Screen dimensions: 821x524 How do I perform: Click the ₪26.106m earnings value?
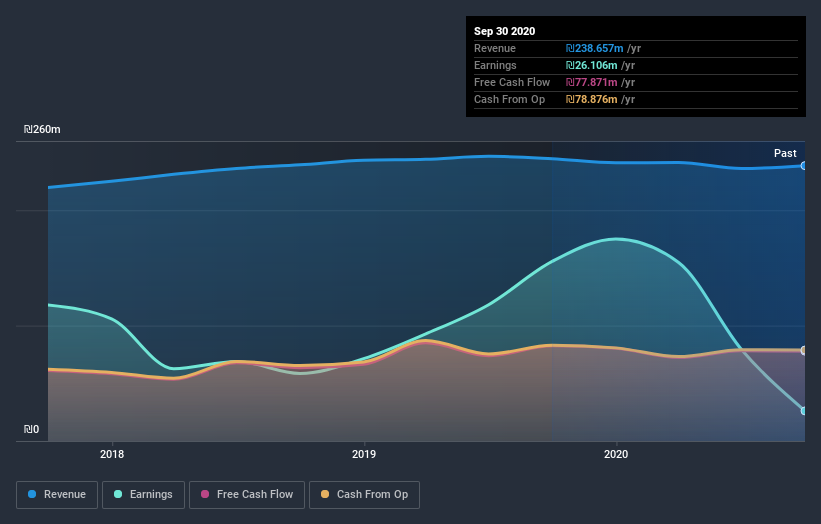tap(591, 65)
